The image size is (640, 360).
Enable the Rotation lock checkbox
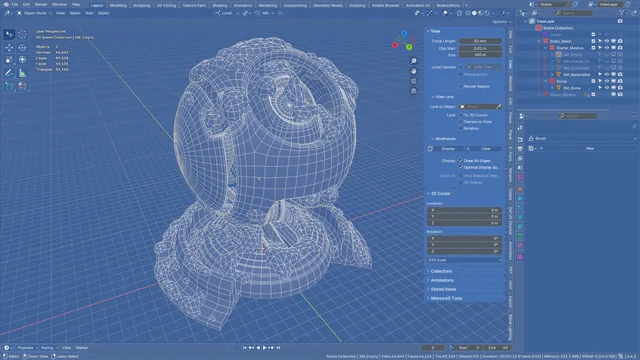(x=460, y=128)
